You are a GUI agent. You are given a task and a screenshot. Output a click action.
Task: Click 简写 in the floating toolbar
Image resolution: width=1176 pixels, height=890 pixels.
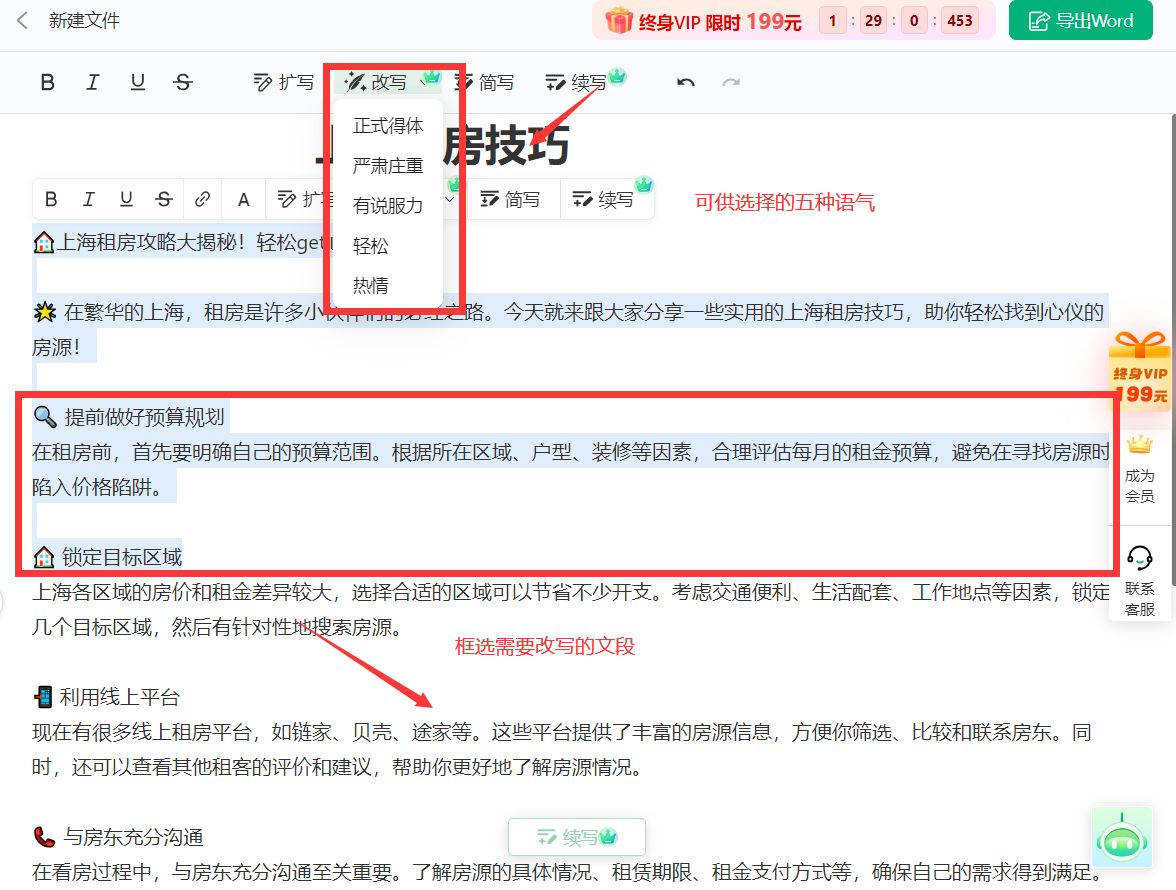coord(510,199)
